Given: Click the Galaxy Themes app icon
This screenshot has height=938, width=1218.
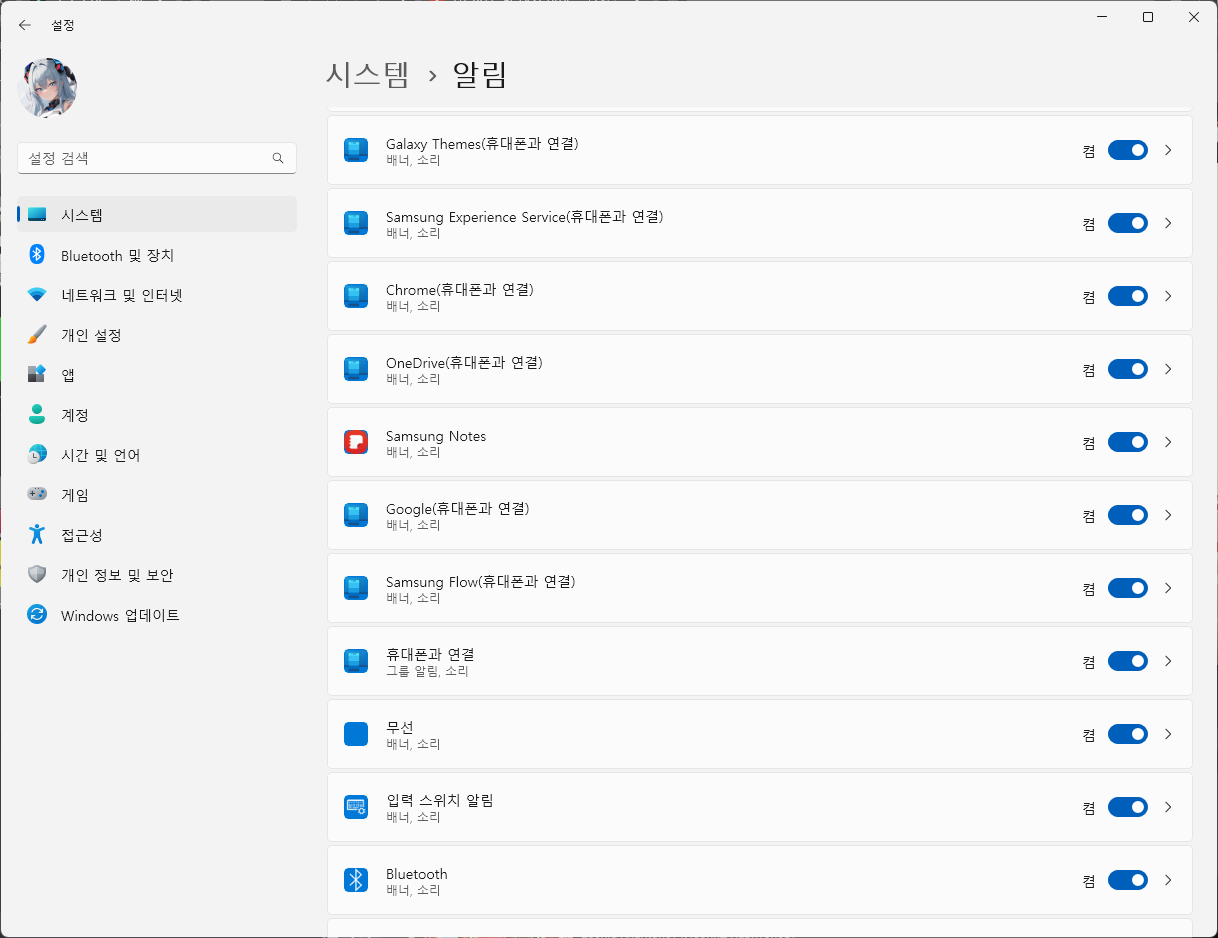Looking at the screenshot, I should click(x=356, y=150).
